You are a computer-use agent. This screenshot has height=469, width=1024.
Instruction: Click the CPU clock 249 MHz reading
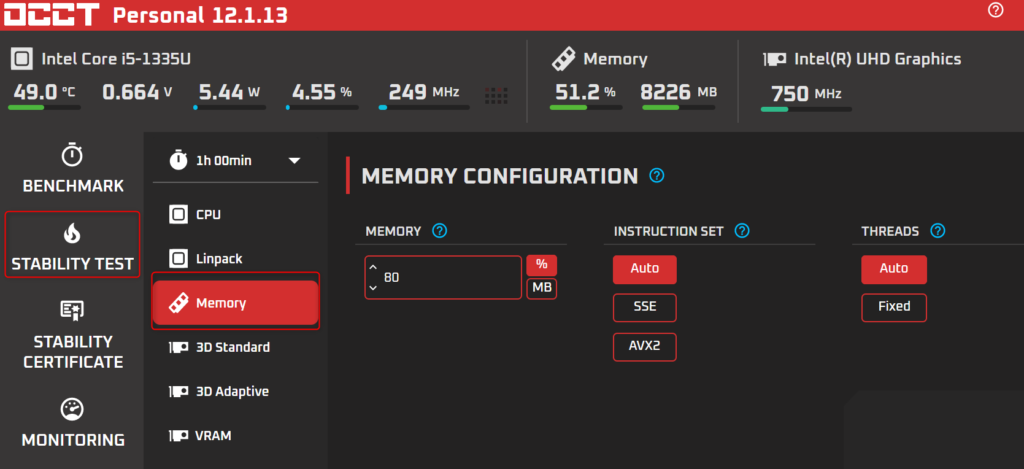point(424,92)
